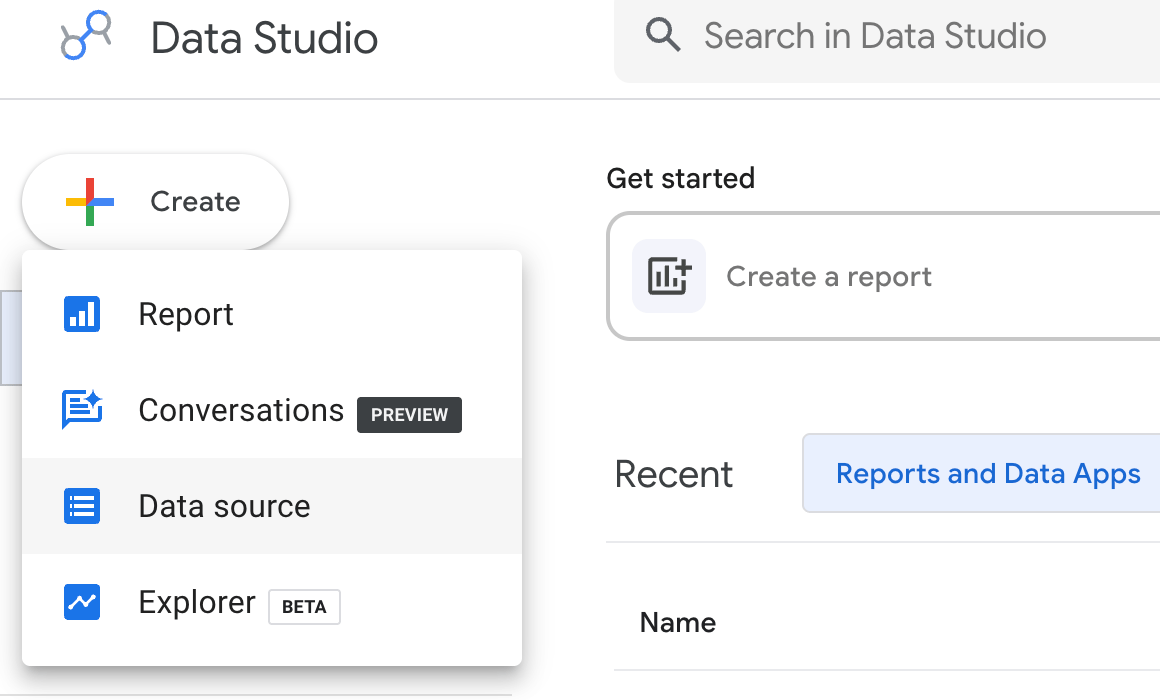The image size is (1160, 700).
Task: Click the search magnifier icon
Action: (662, 35)
